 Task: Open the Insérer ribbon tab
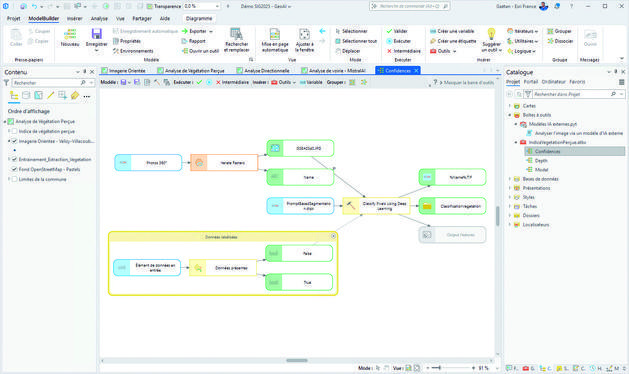[x=74, y=18]
